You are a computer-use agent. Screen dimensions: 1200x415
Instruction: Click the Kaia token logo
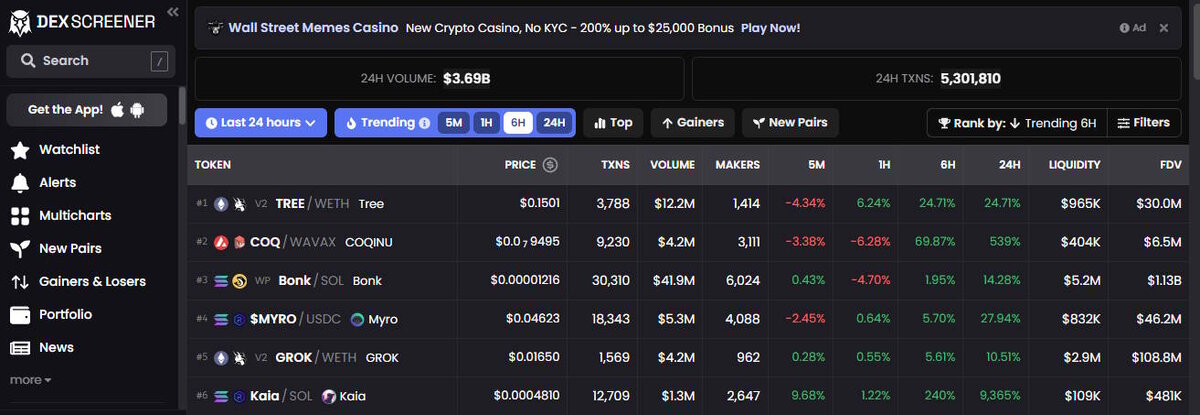(329, 397)
